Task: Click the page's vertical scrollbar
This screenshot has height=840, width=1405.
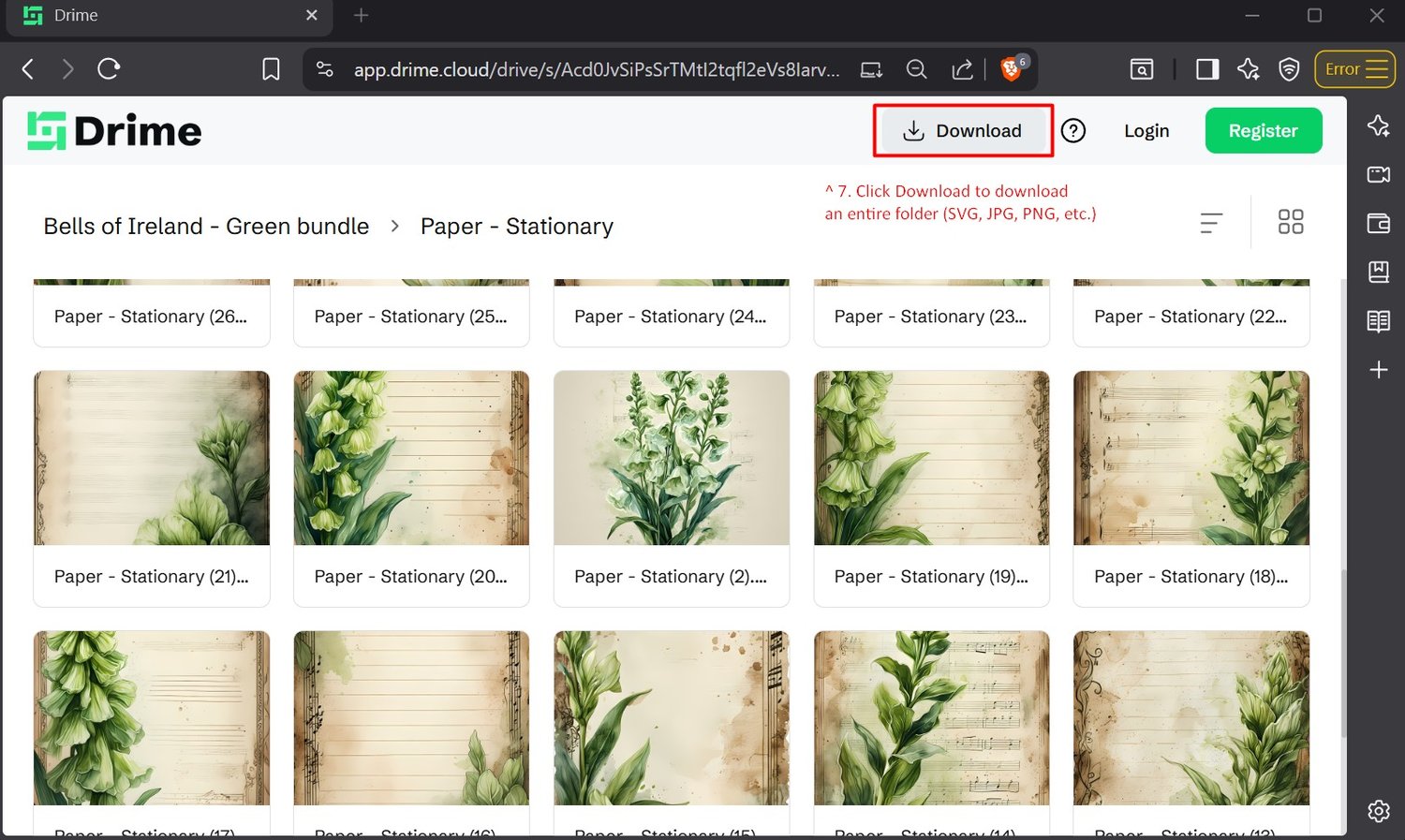Action: tap(1342, 653)
